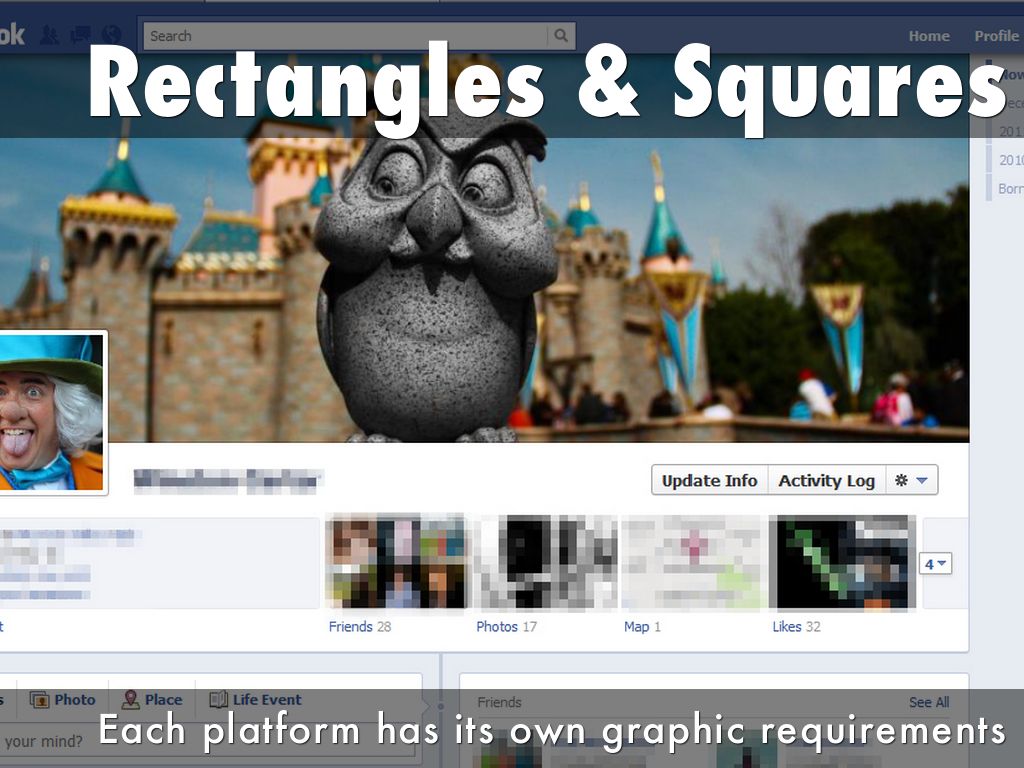Click into the Search input field
This screenshot has height=768, width=1024.
tap(345, 36)
